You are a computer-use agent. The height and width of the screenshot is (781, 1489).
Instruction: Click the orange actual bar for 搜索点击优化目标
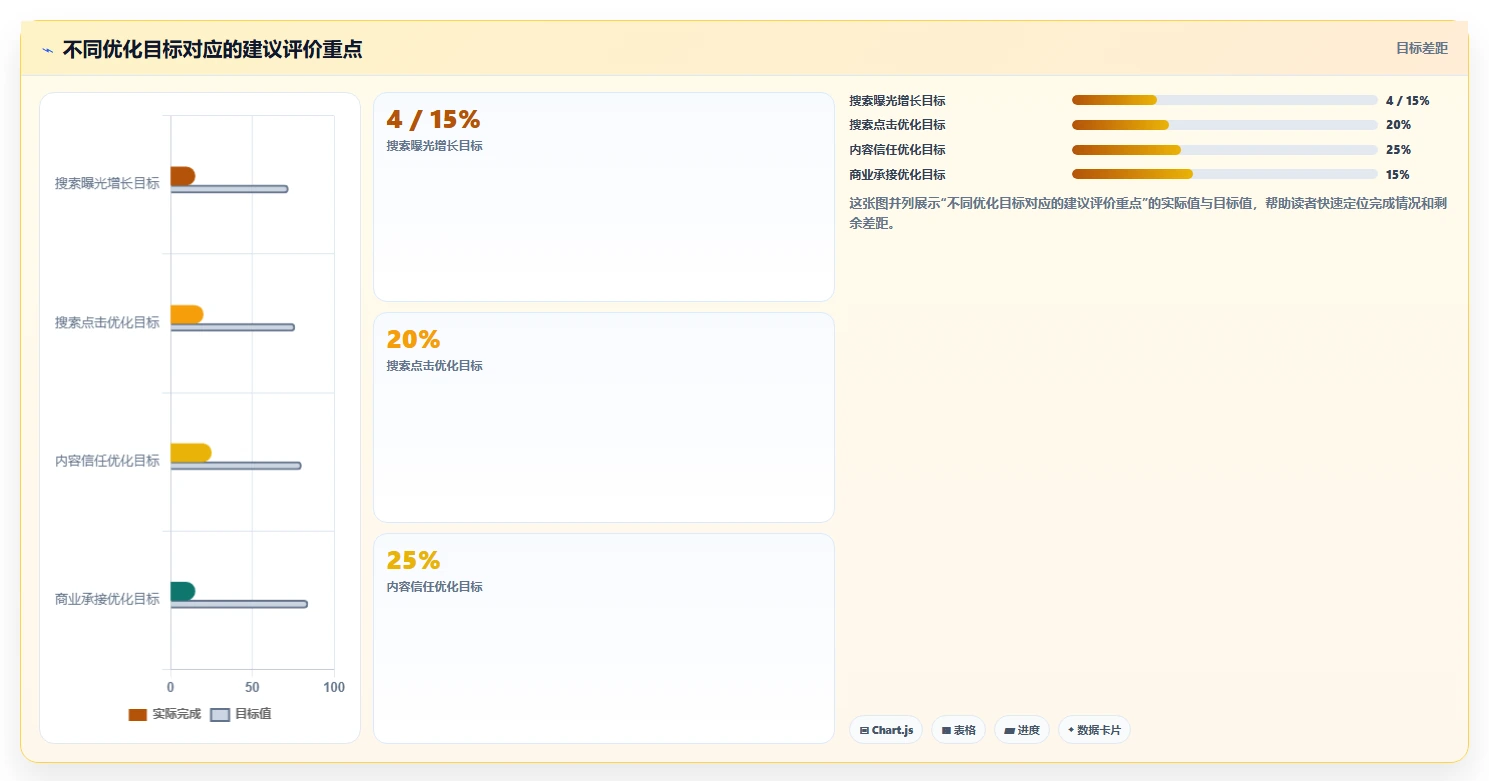(187, 314)
